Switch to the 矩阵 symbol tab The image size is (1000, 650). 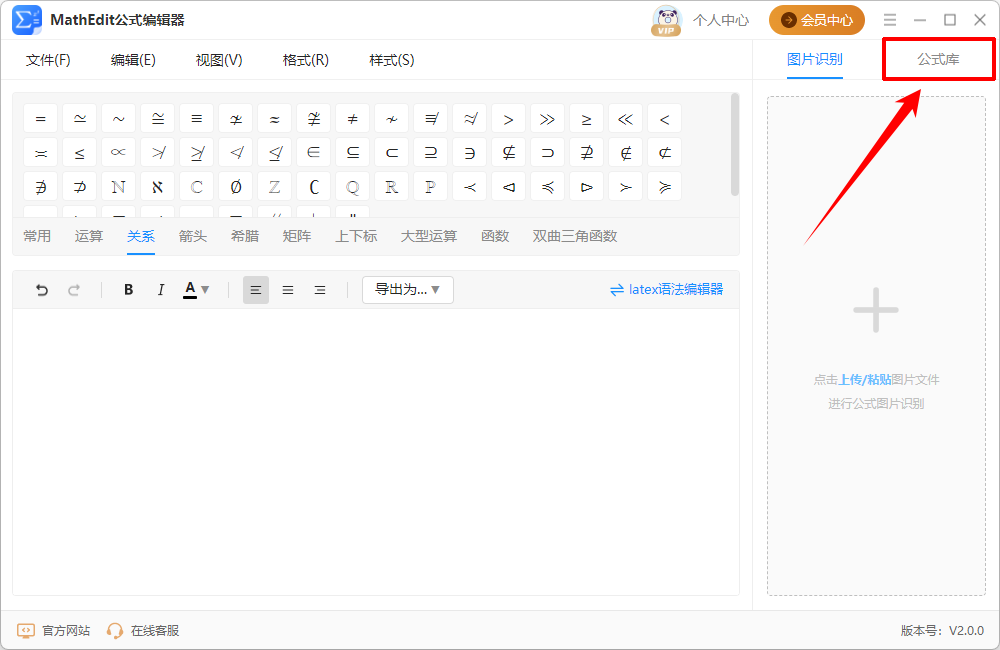[297, 236]
